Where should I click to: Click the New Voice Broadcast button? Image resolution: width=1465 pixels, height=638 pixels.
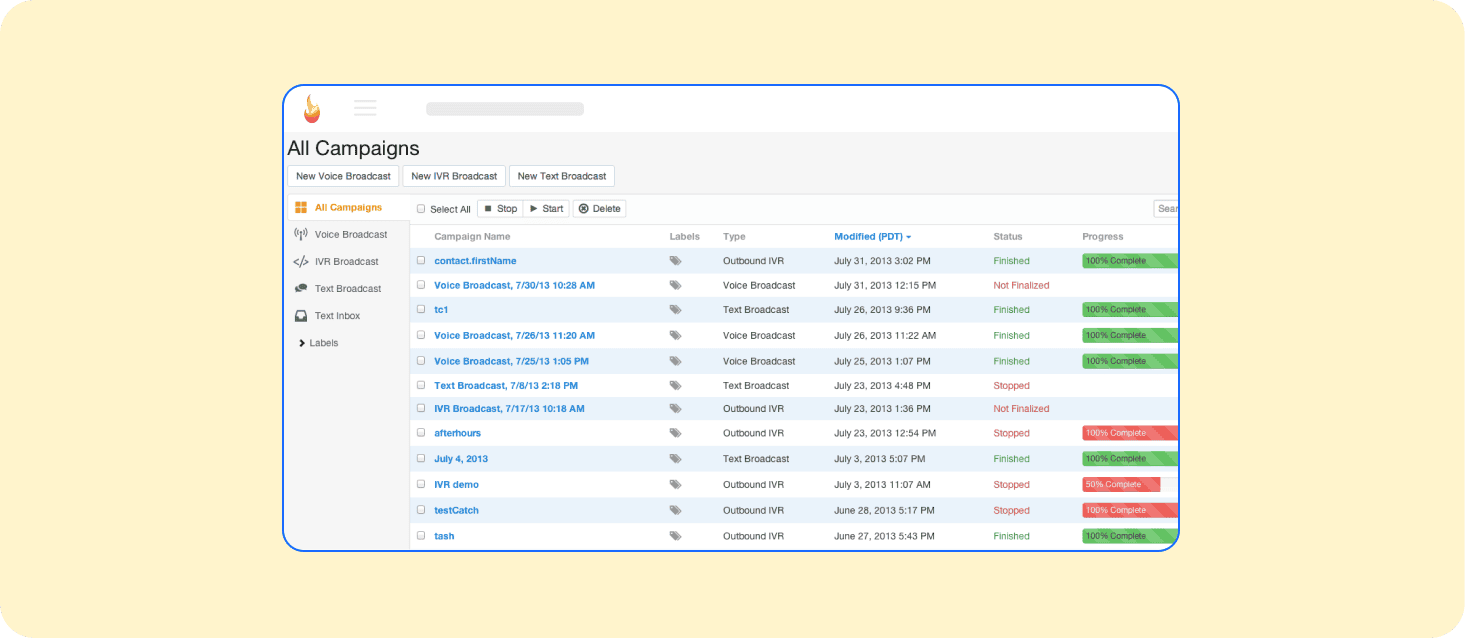pyautogui.click(x=343, y=176)
